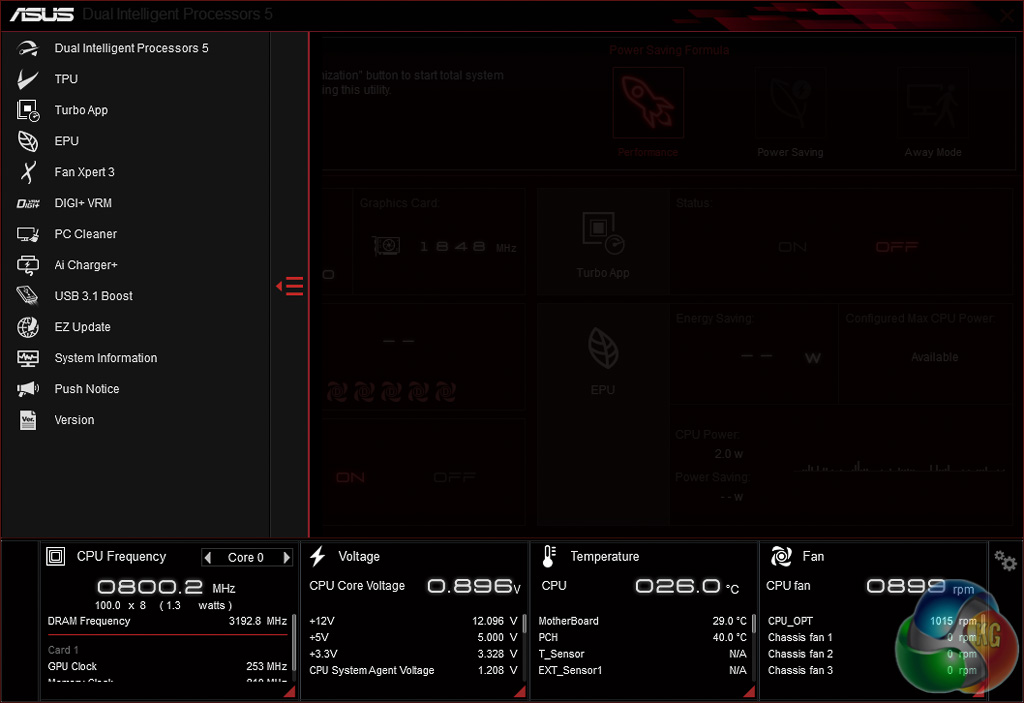Click the Core 0 selector label
1024x703 pixels.
click(246, 557)
